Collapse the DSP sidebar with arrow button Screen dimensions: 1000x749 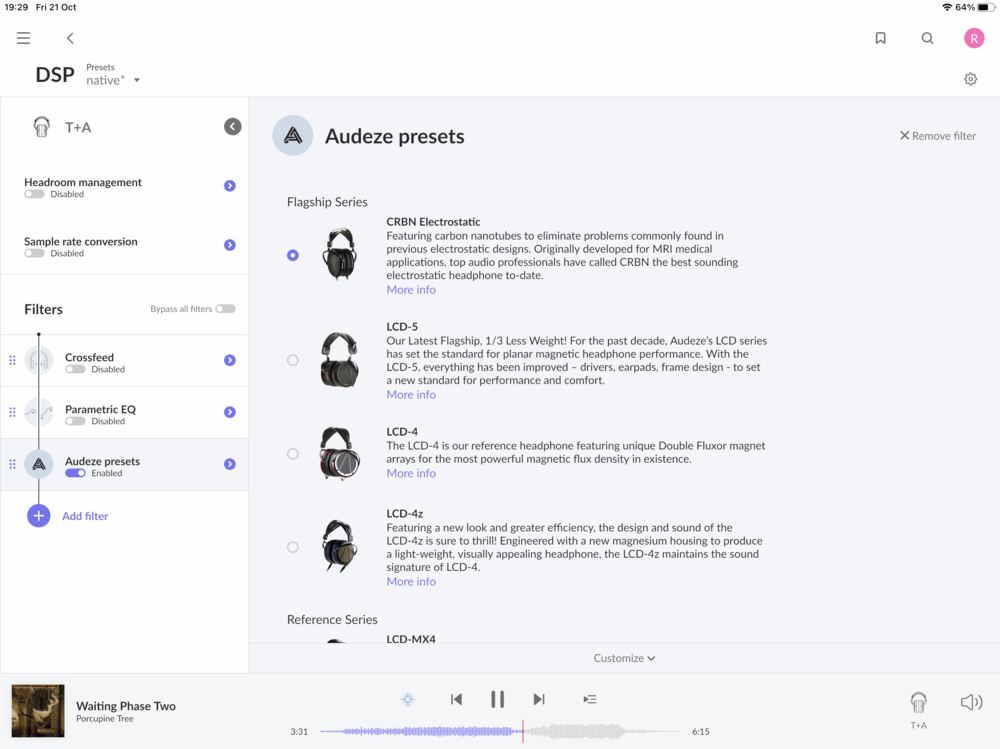tap(233, 127)
